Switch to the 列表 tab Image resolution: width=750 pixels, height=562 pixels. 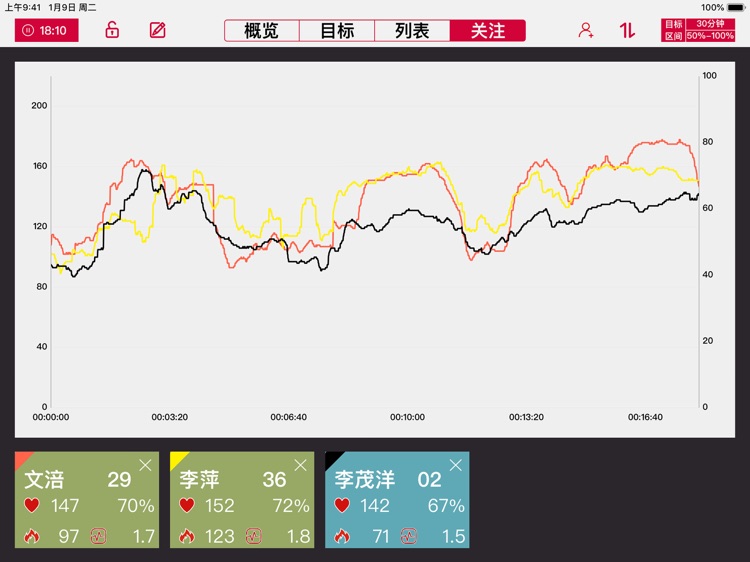412,31
